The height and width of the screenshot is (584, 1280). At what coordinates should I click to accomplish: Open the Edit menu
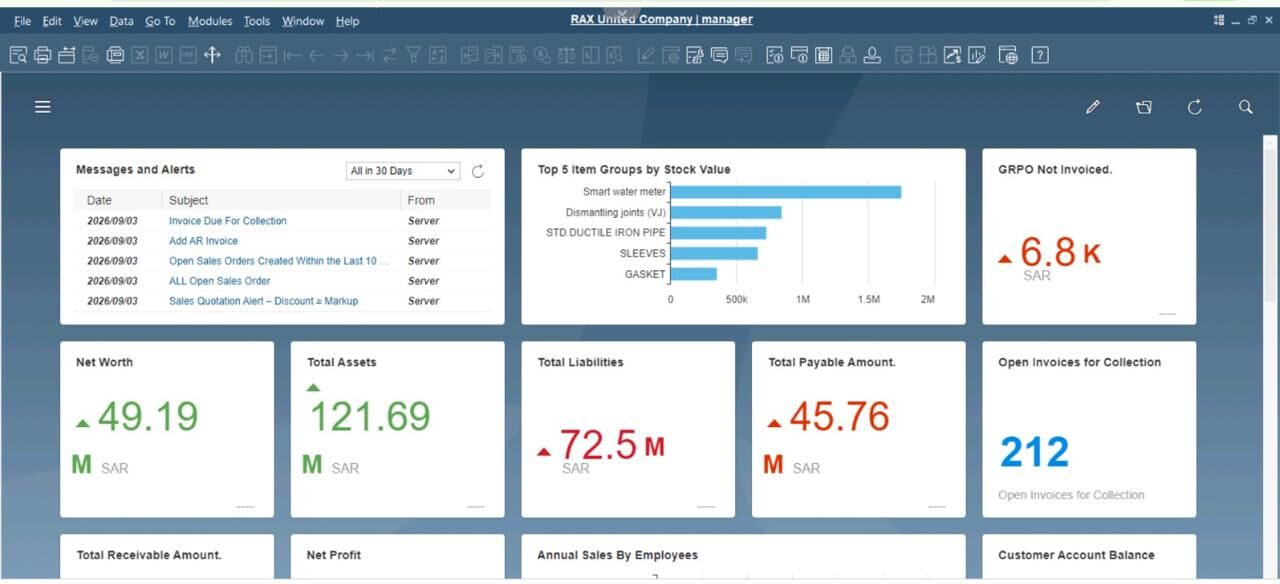[52, 21]
